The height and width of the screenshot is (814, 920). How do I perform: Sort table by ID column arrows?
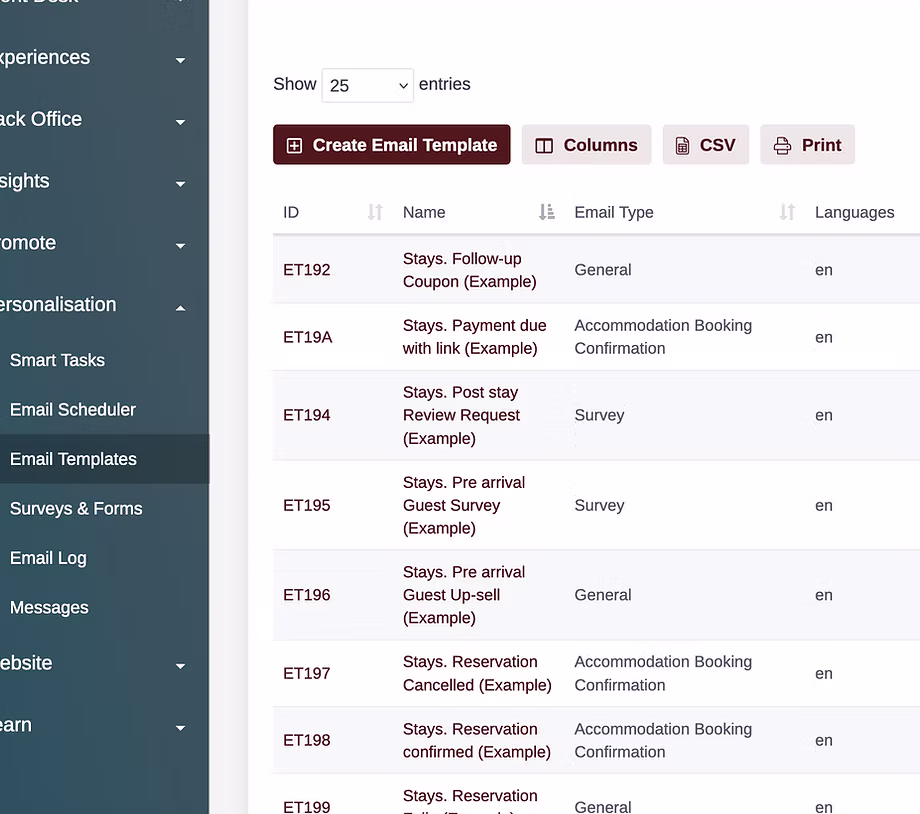point(375,212)
